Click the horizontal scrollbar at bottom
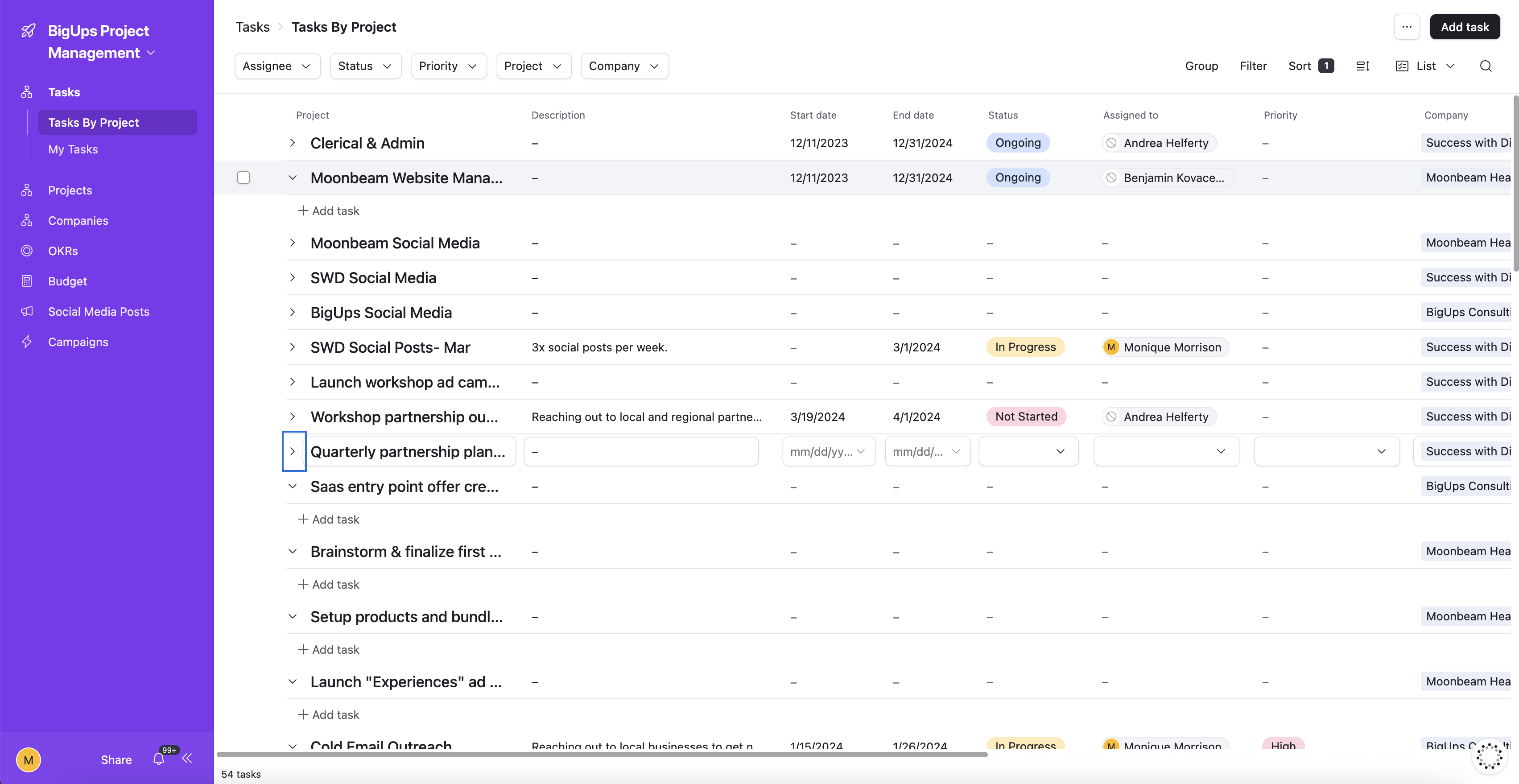Image resolution: width=1519 pixels, height=784 pixels. (x=602, y=754)
